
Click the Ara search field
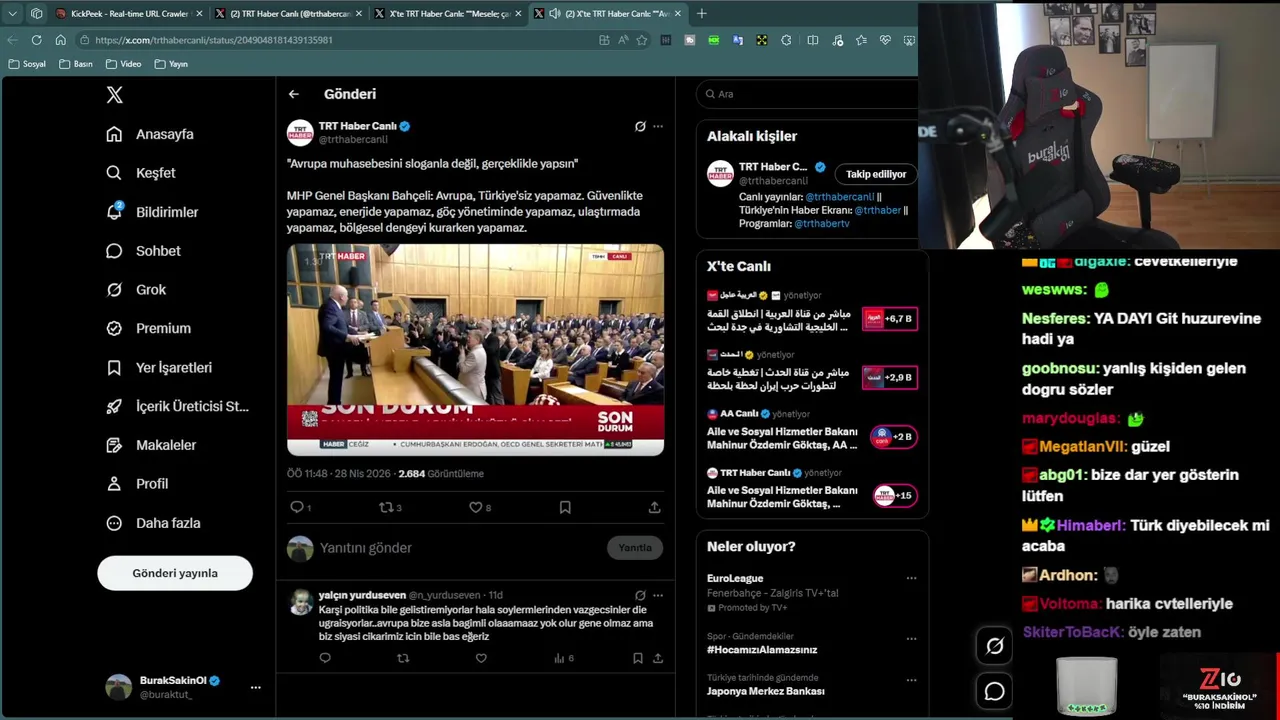point(808,94)
